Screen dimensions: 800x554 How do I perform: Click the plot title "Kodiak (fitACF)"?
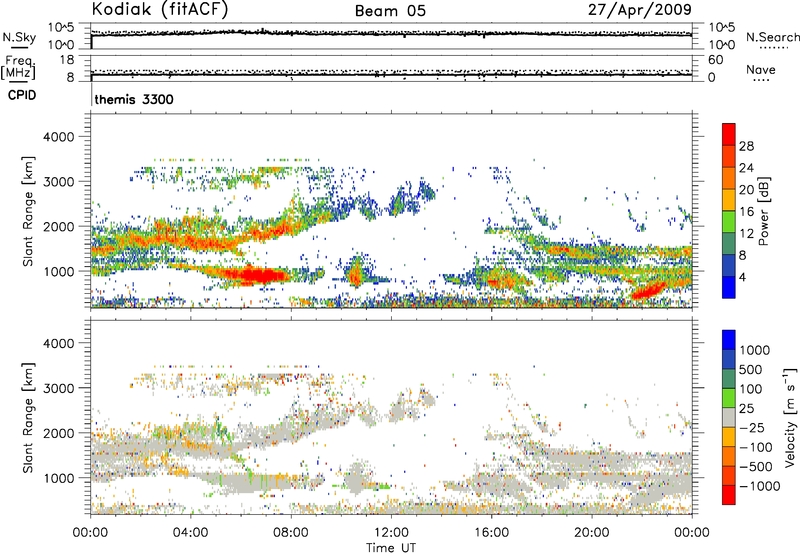[x=160, y=10]
